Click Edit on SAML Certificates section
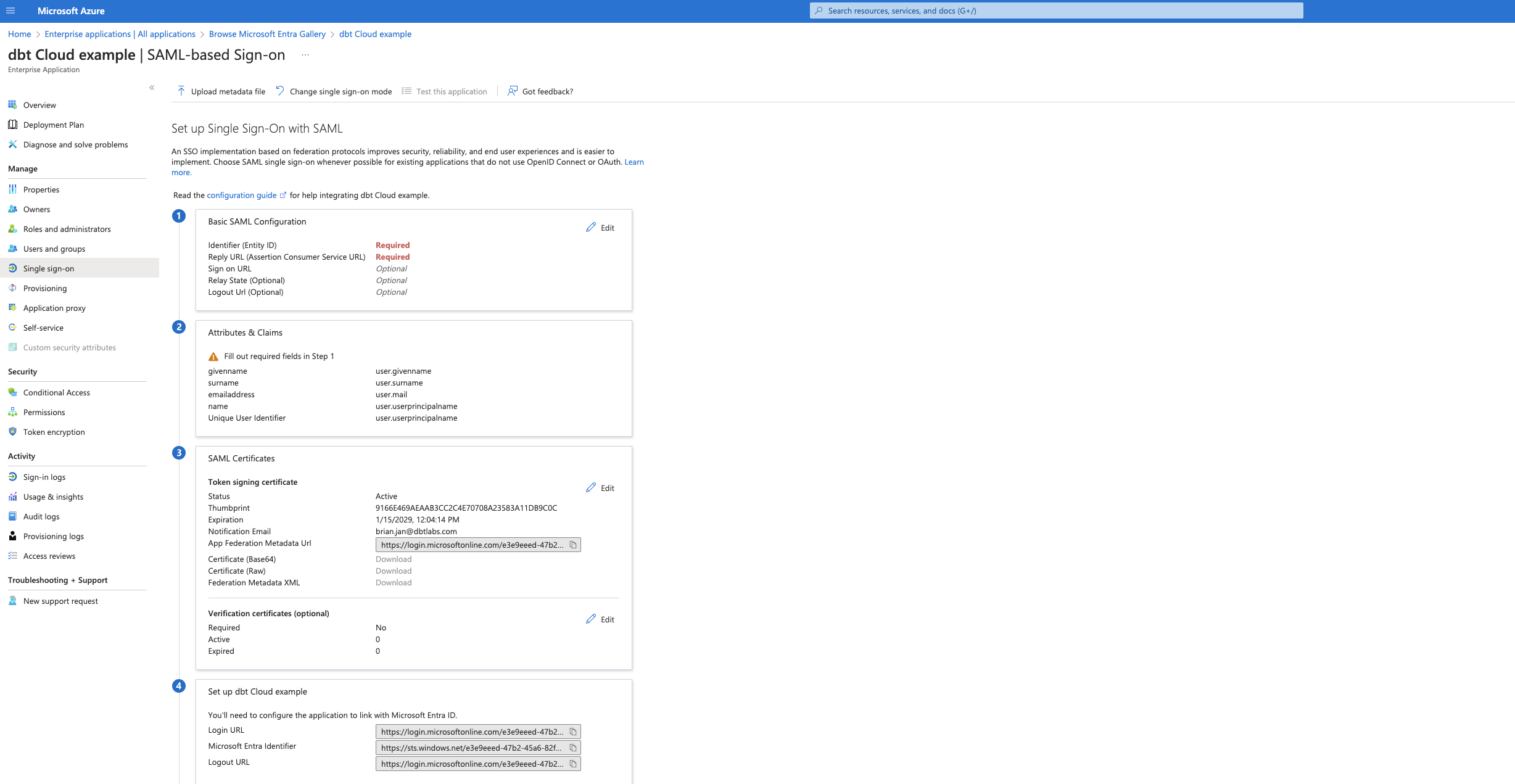The image size is (1515, 784). point(600,488)
